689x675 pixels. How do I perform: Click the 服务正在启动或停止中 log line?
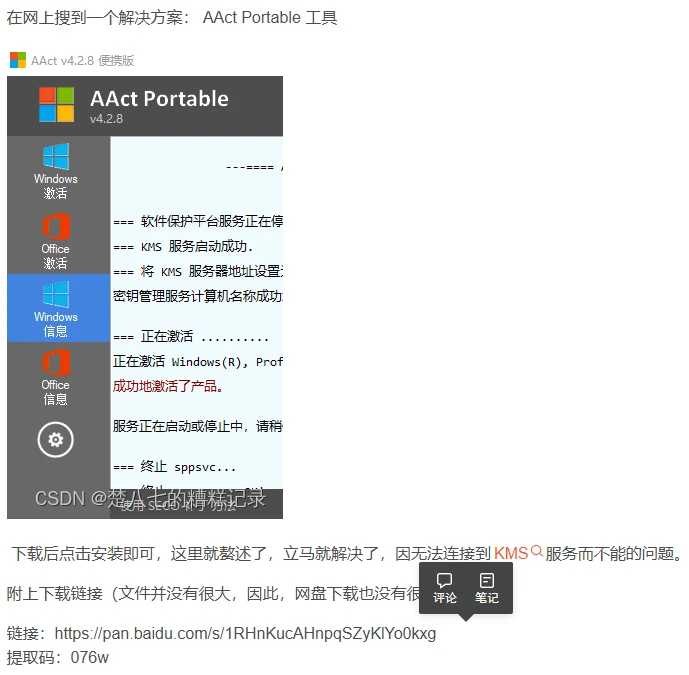tap(198, 426)
